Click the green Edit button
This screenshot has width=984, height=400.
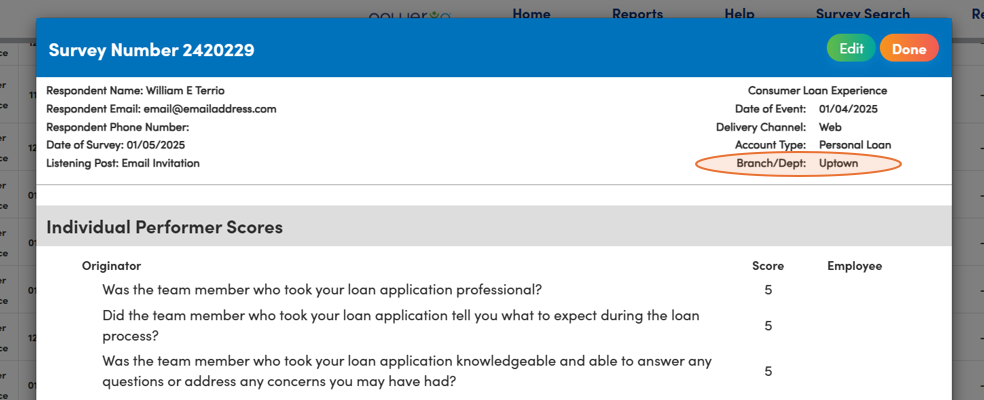click(x=851, y=48)
